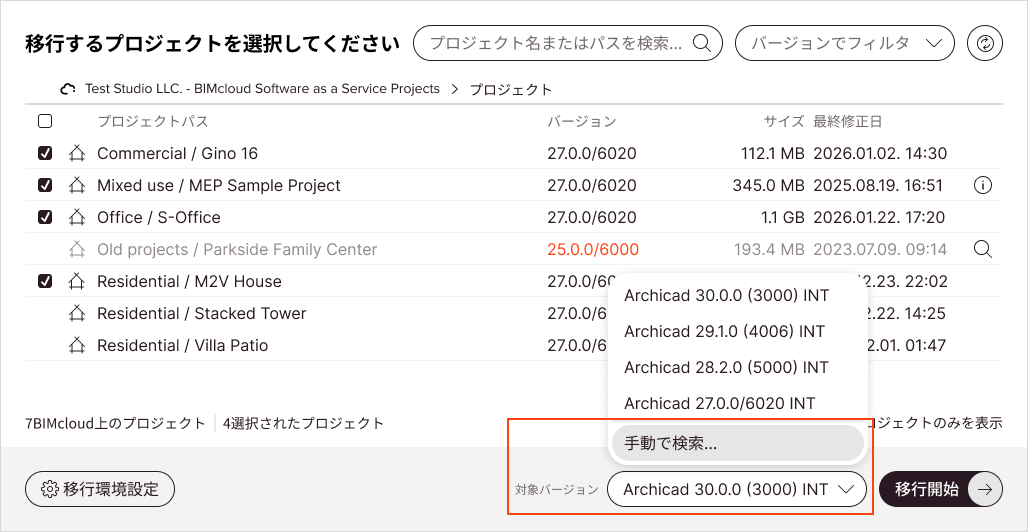This screenshot has width=1028, height=532.
Task: Uncheck Commercial / Gino 16 checkbox
Action: coord(45,153)
